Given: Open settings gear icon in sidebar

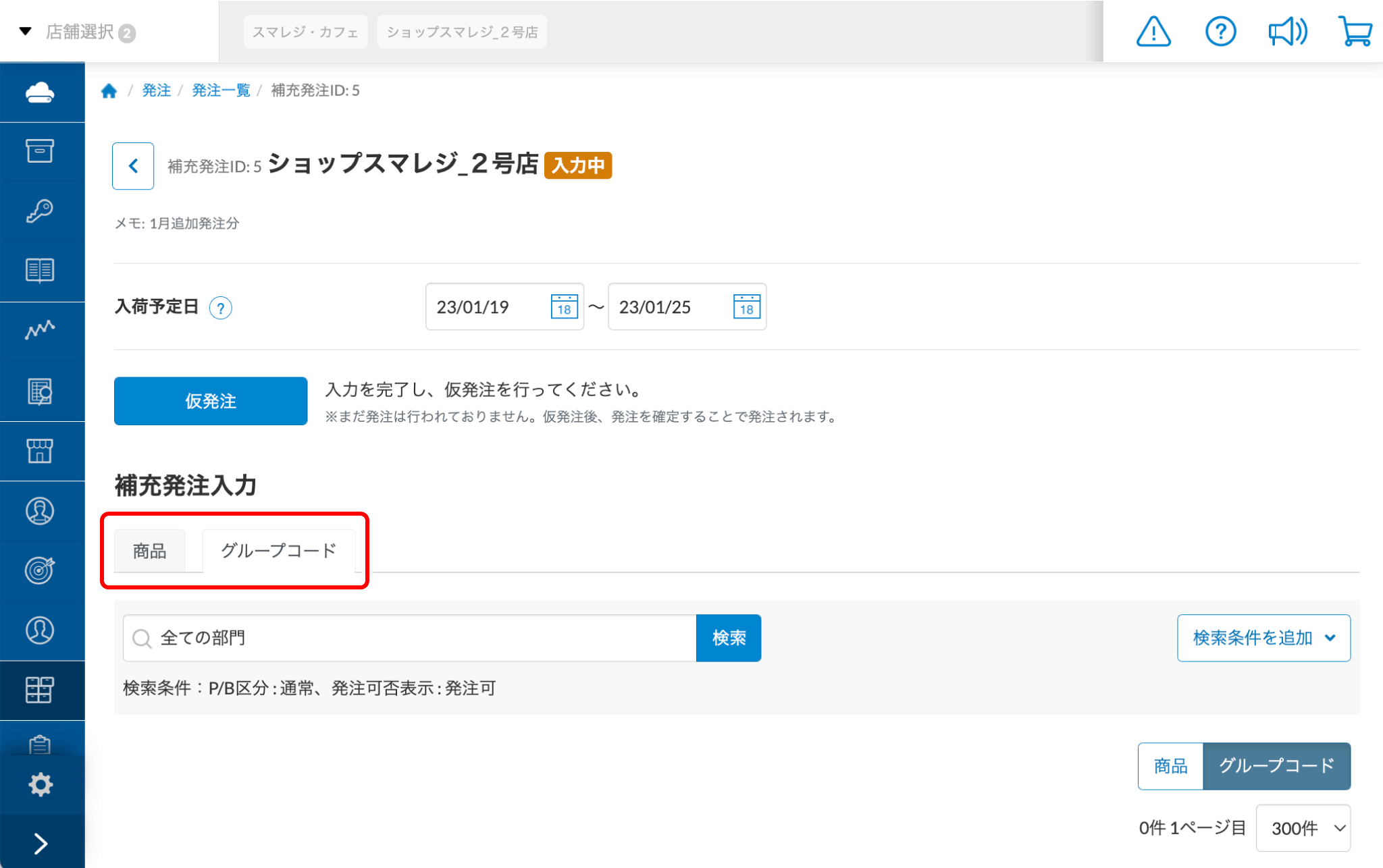Looking at the screenshot, I should (x=41, y=784).
